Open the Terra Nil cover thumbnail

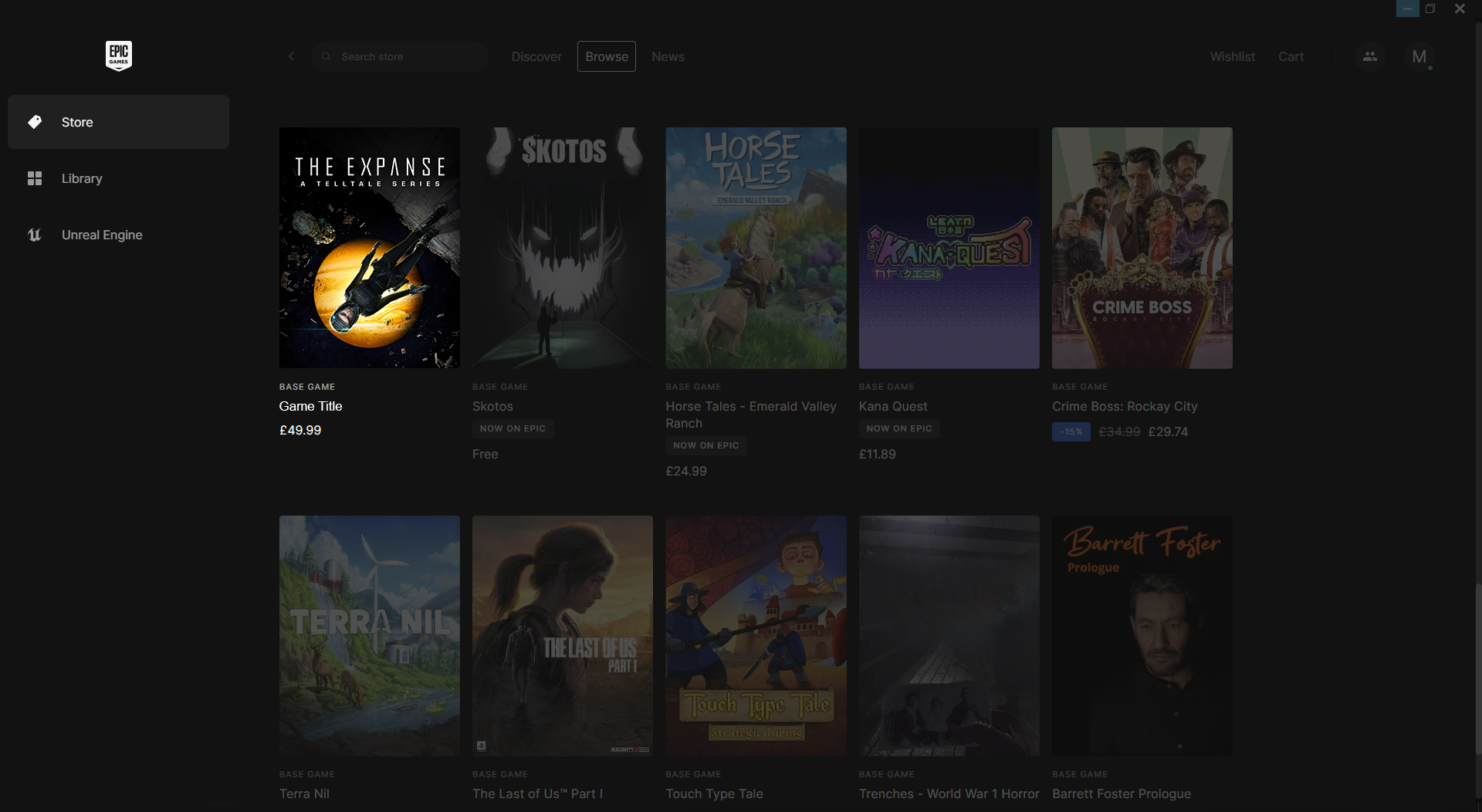pos(370,636)
